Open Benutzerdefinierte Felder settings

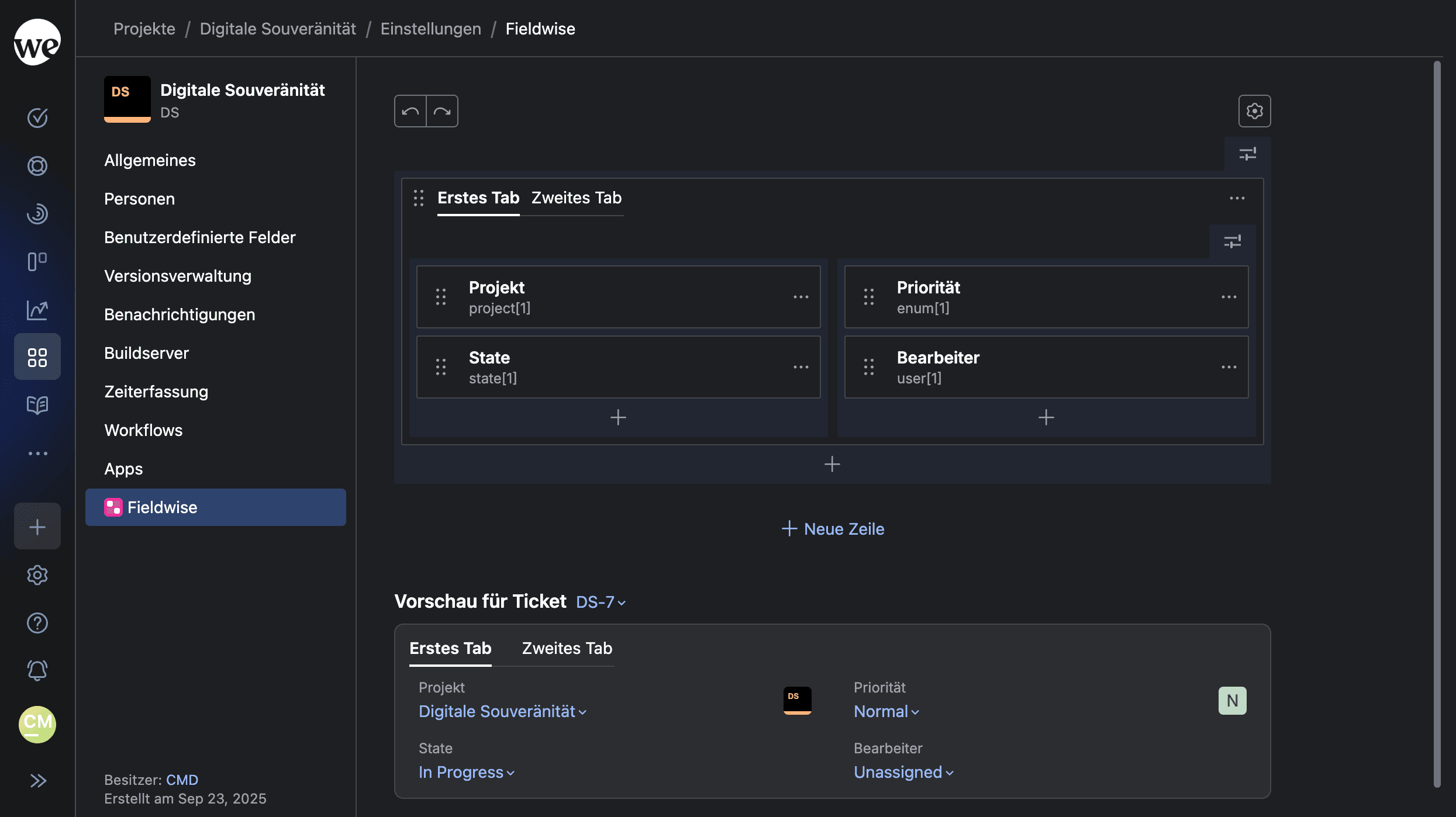pos(200,237)
